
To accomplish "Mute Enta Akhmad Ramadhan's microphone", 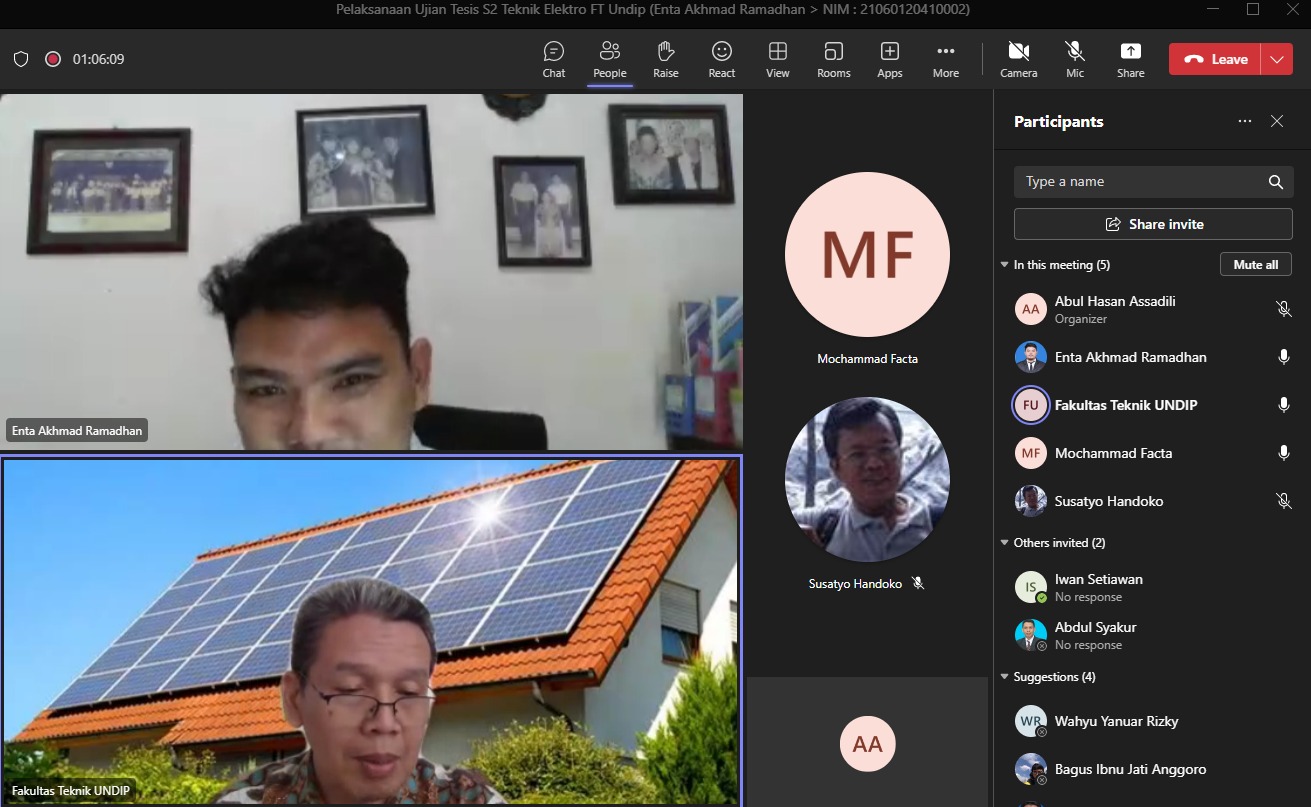I will coord(1284,357).
